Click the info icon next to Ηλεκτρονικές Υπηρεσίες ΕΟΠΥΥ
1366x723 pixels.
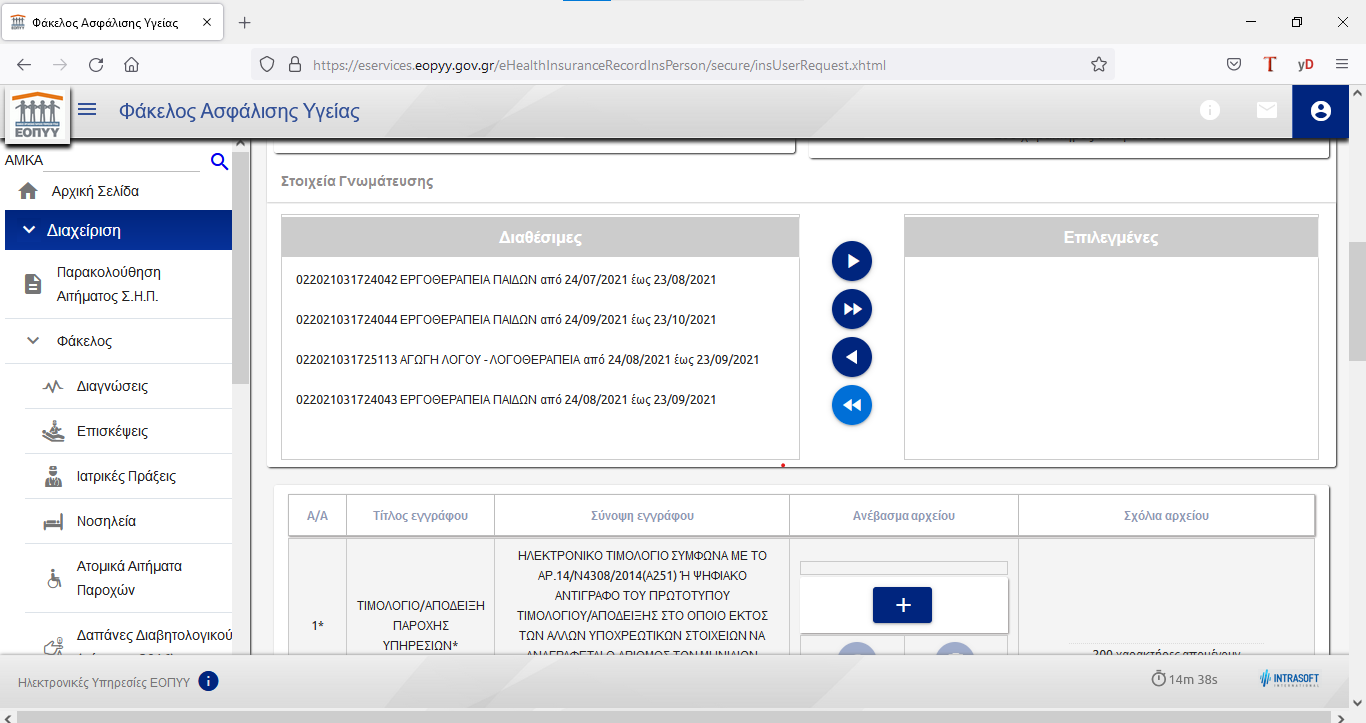(208, 682)
